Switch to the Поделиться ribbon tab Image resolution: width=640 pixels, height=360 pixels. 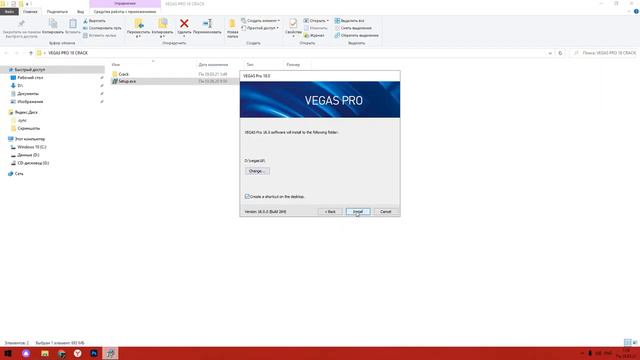pyautogui.click(x=57, y=11)
